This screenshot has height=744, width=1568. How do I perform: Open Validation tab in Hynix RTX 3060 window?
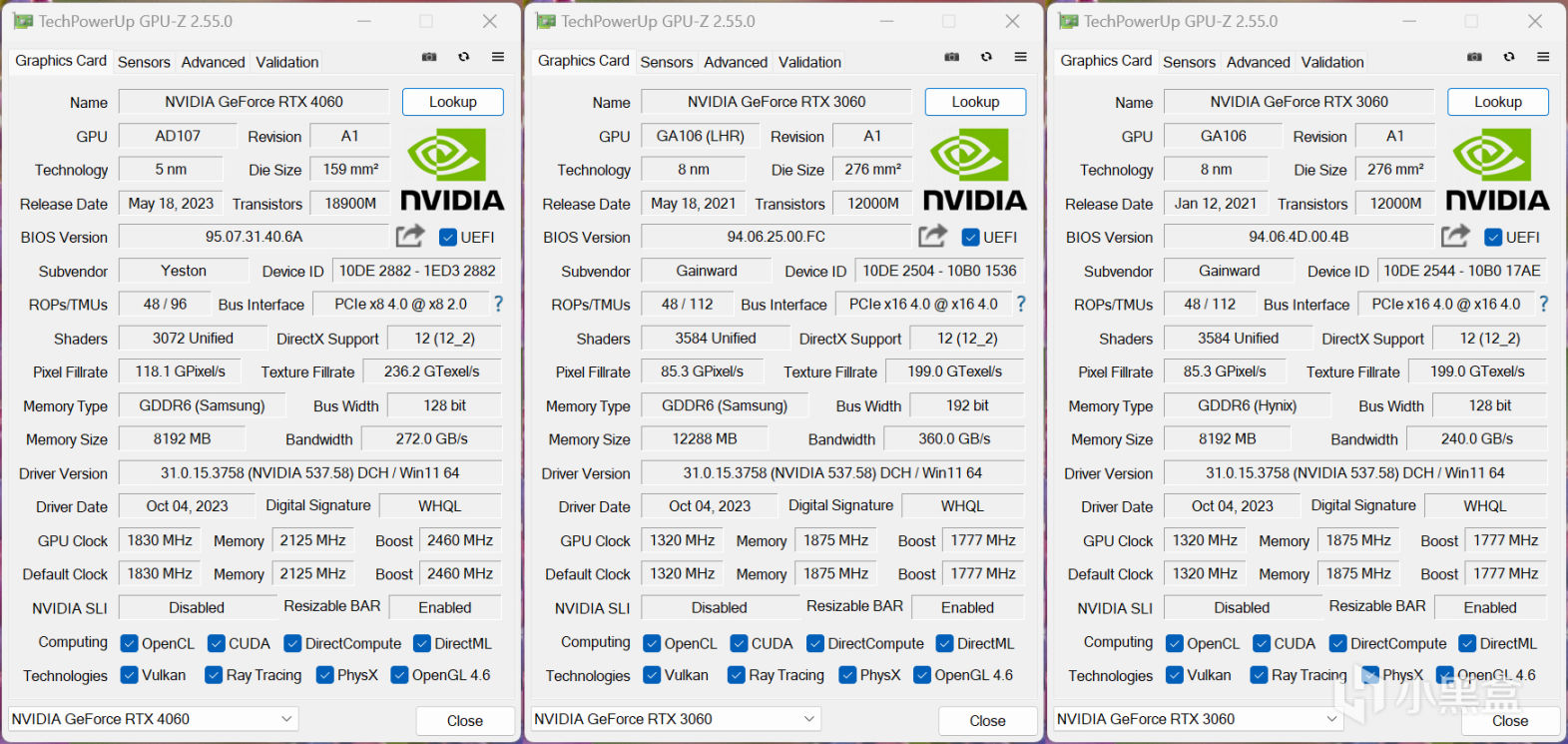(x=1332, y=62)
